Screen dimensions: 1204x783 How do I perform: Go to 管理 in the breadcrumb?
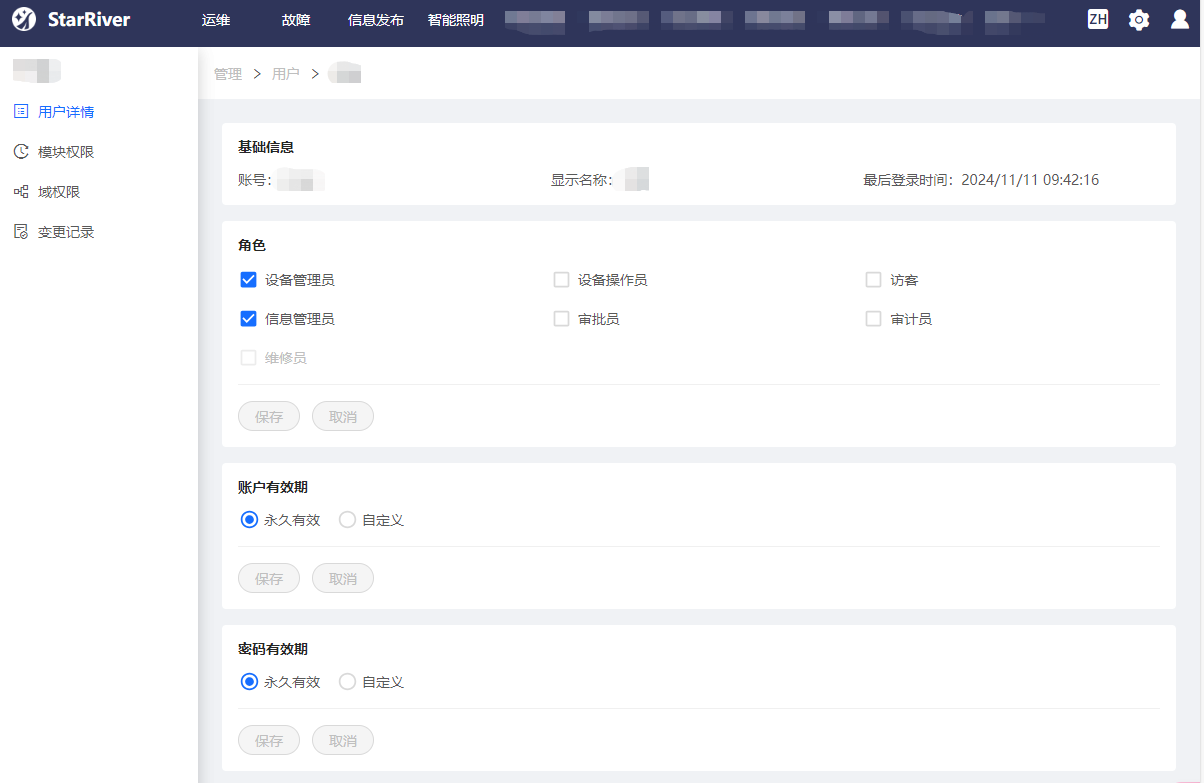point(228,74)
